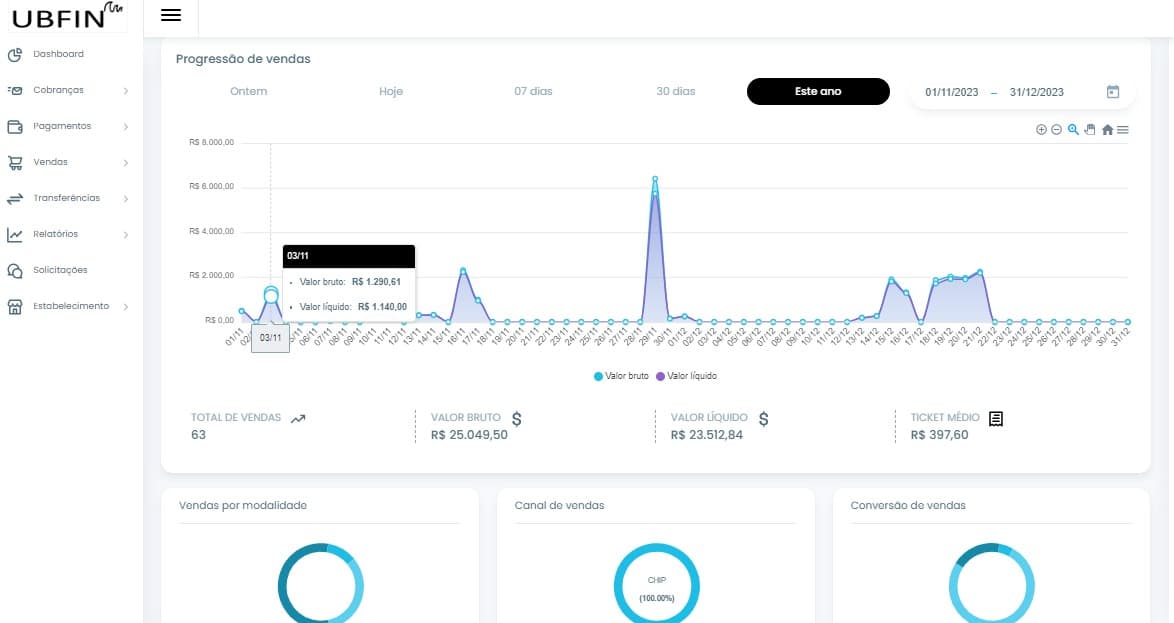Screen dimensions: 1174x623
Task: Activate the selection zoom magnifier tool
Action: [x=1073, y=129]
